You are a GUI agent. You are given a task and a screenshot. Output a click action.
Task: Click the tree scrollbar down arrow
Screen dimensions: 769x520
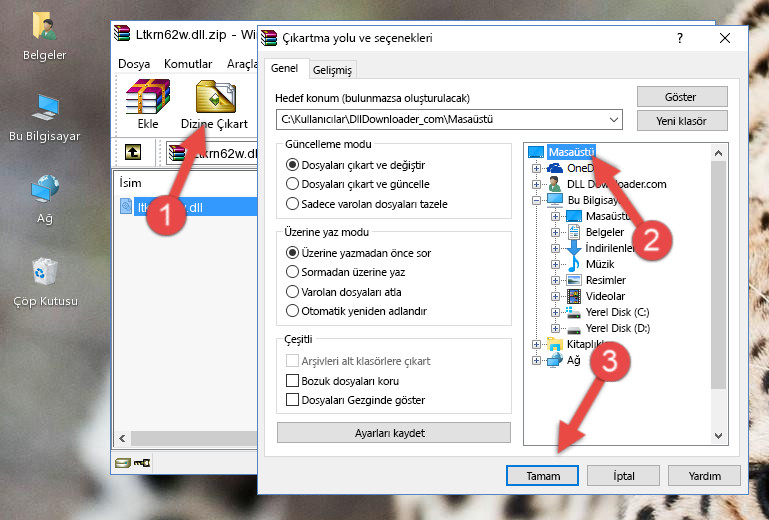(718, 436)
